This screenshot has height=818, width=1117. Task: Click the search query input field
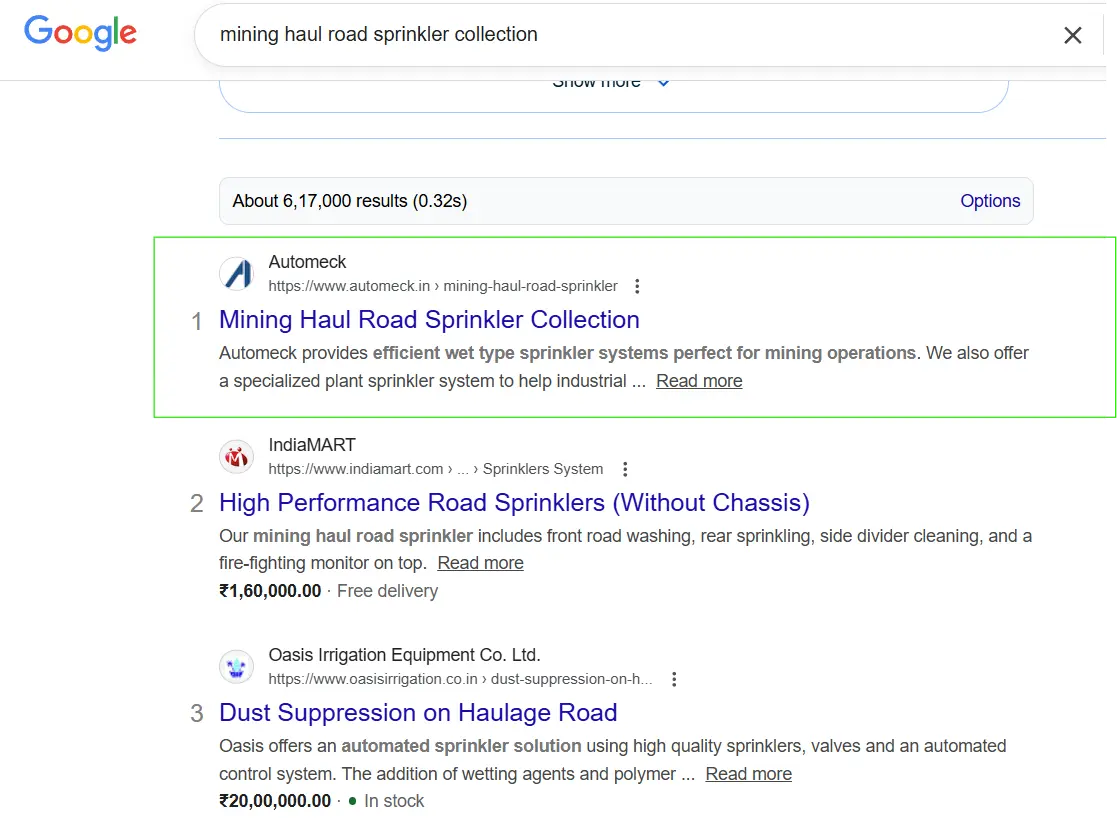pyautogui.click(x=600, y=35)
